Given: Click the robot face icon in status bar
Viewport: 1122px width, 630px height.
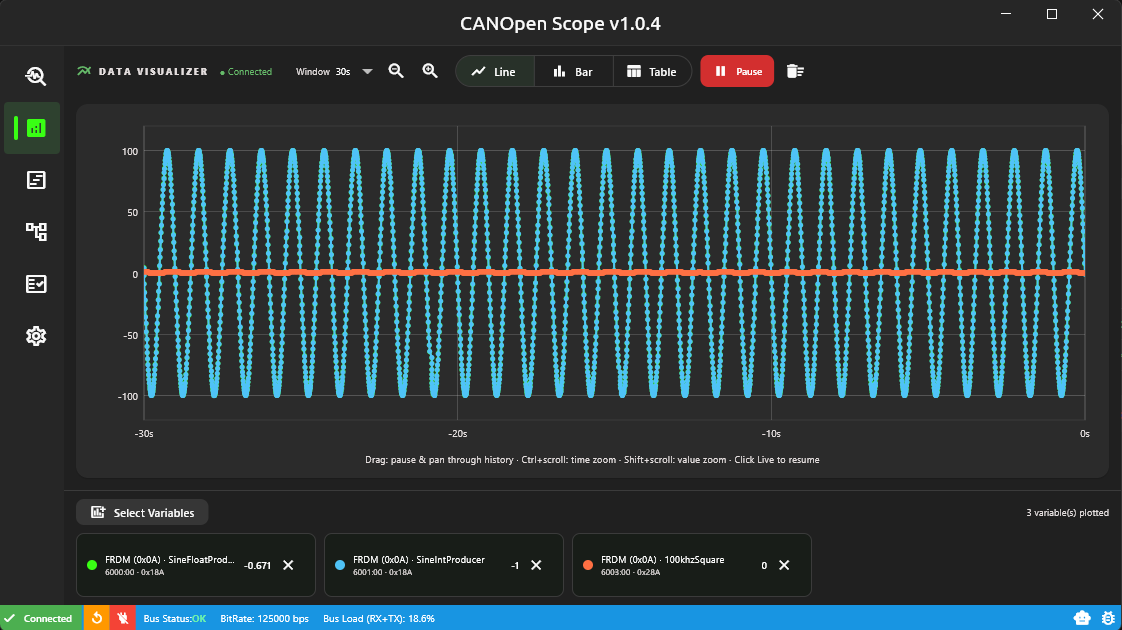Looking at the screenshot, I should [x=1082, y=618].
